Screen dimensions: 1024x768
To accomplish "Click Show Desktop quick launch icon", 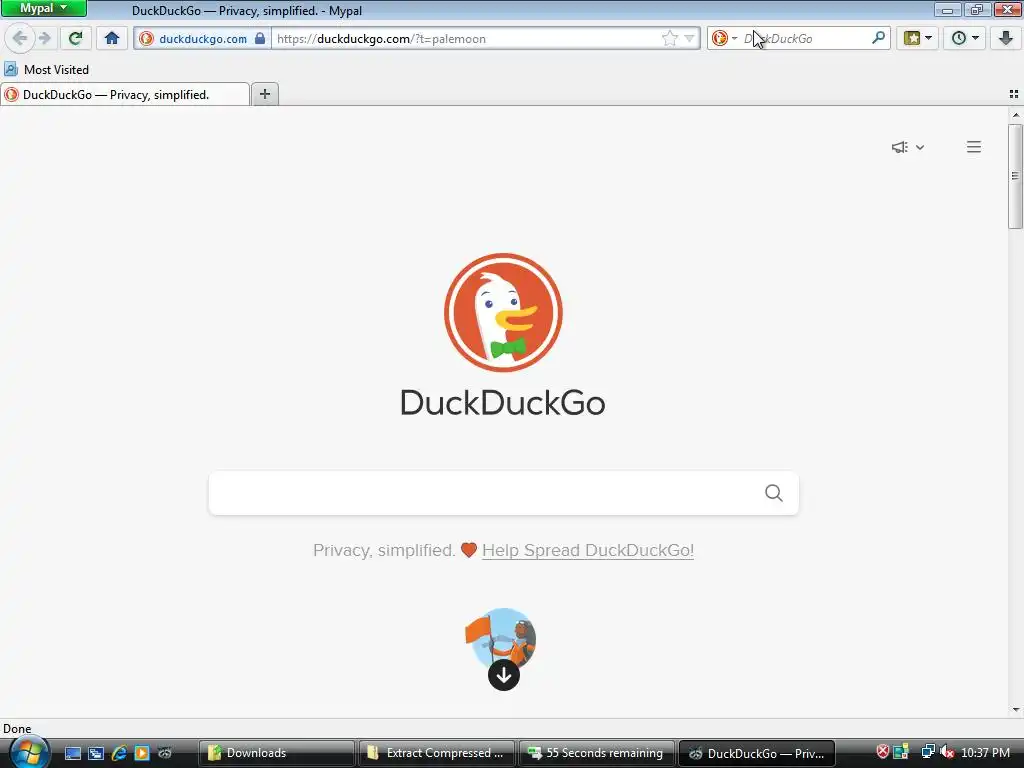I will 72,753.
